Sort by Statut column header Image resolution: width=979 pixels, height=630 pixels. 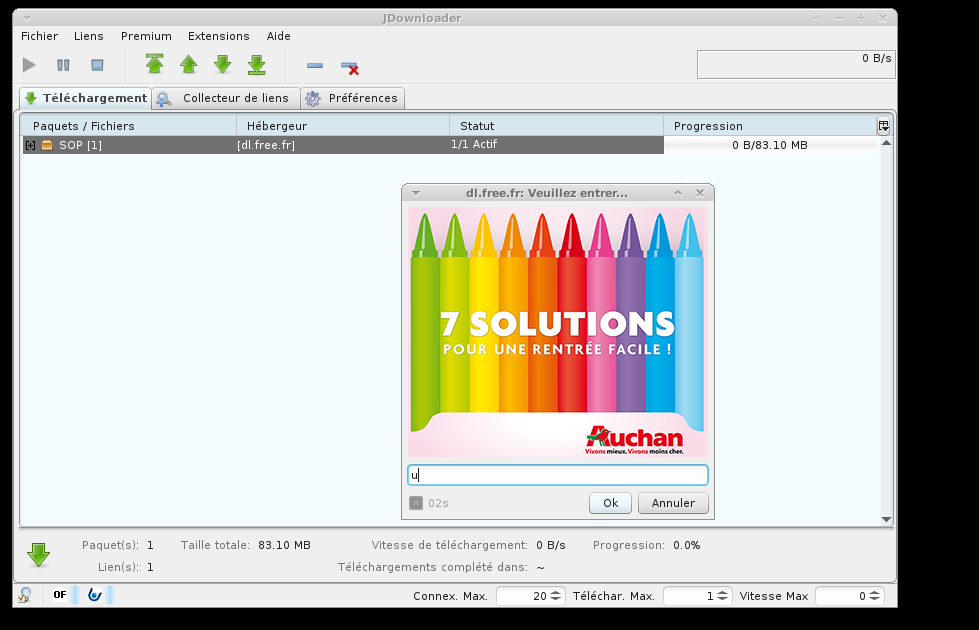pyautogui.click(x=556, y=126)
